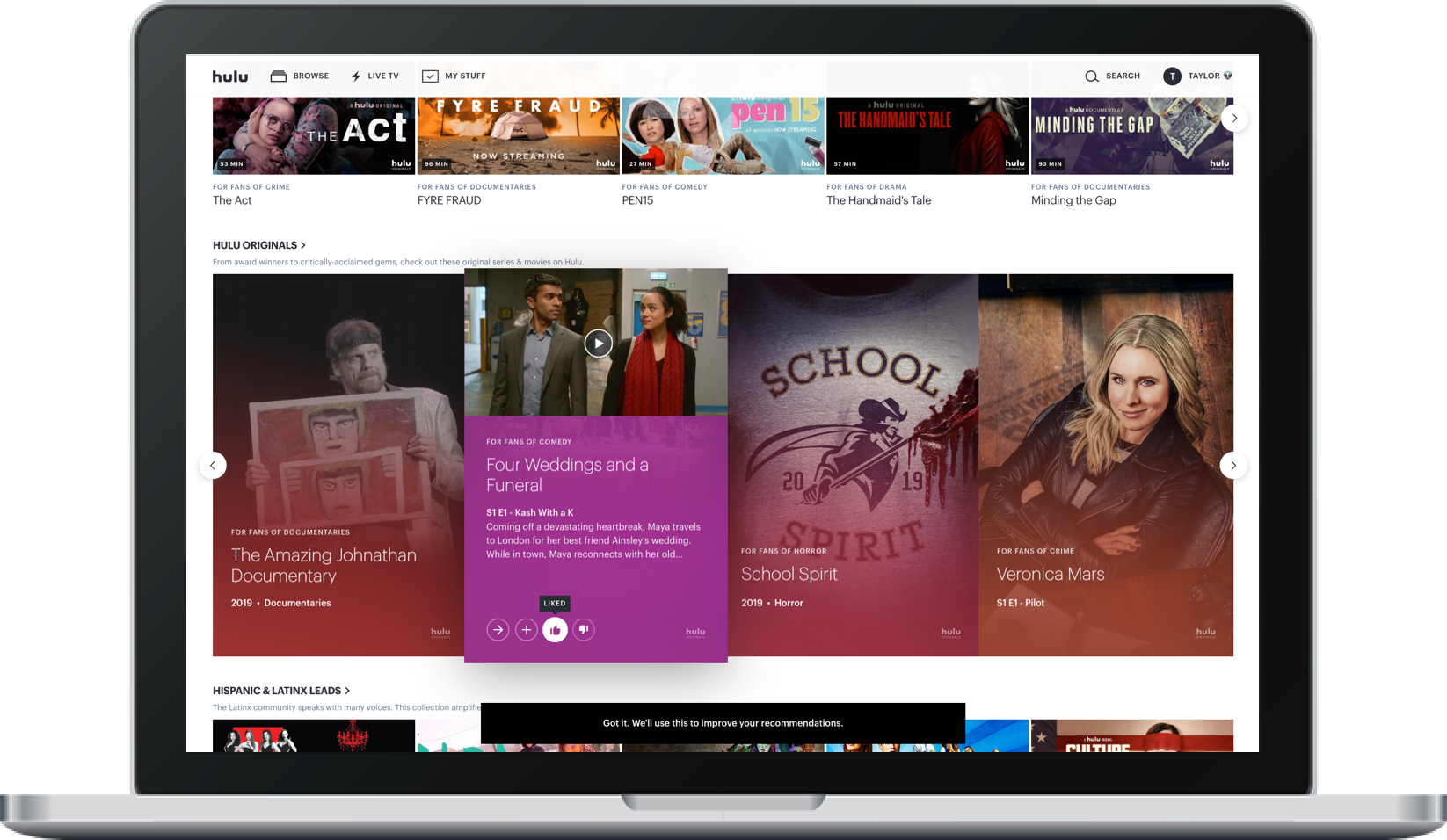This screenshot has height=840, width=1447.
Task: Open the PEN15 thumbnail
Action: tap(723, 135)
